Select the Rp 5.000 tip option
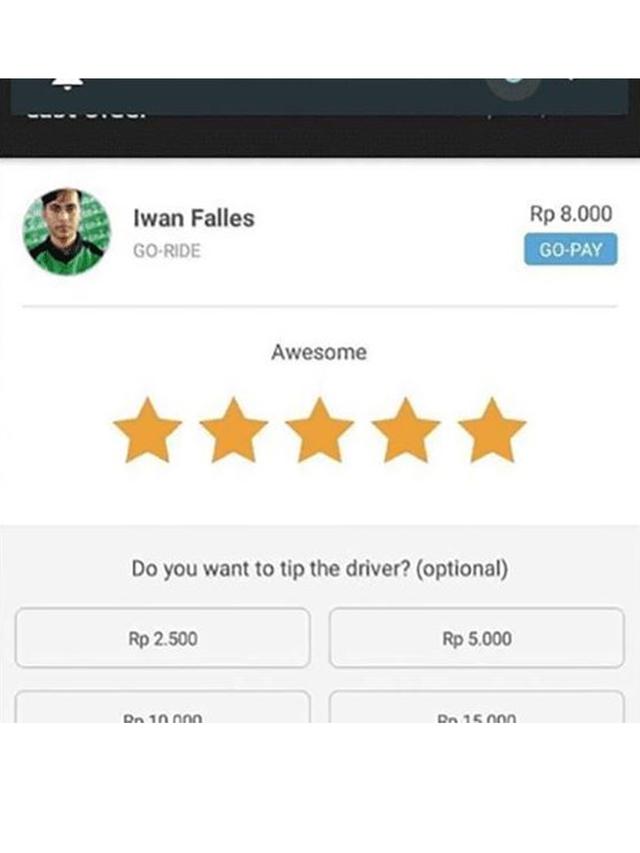This screenshot has width=640, height=853. click(477, 638)
